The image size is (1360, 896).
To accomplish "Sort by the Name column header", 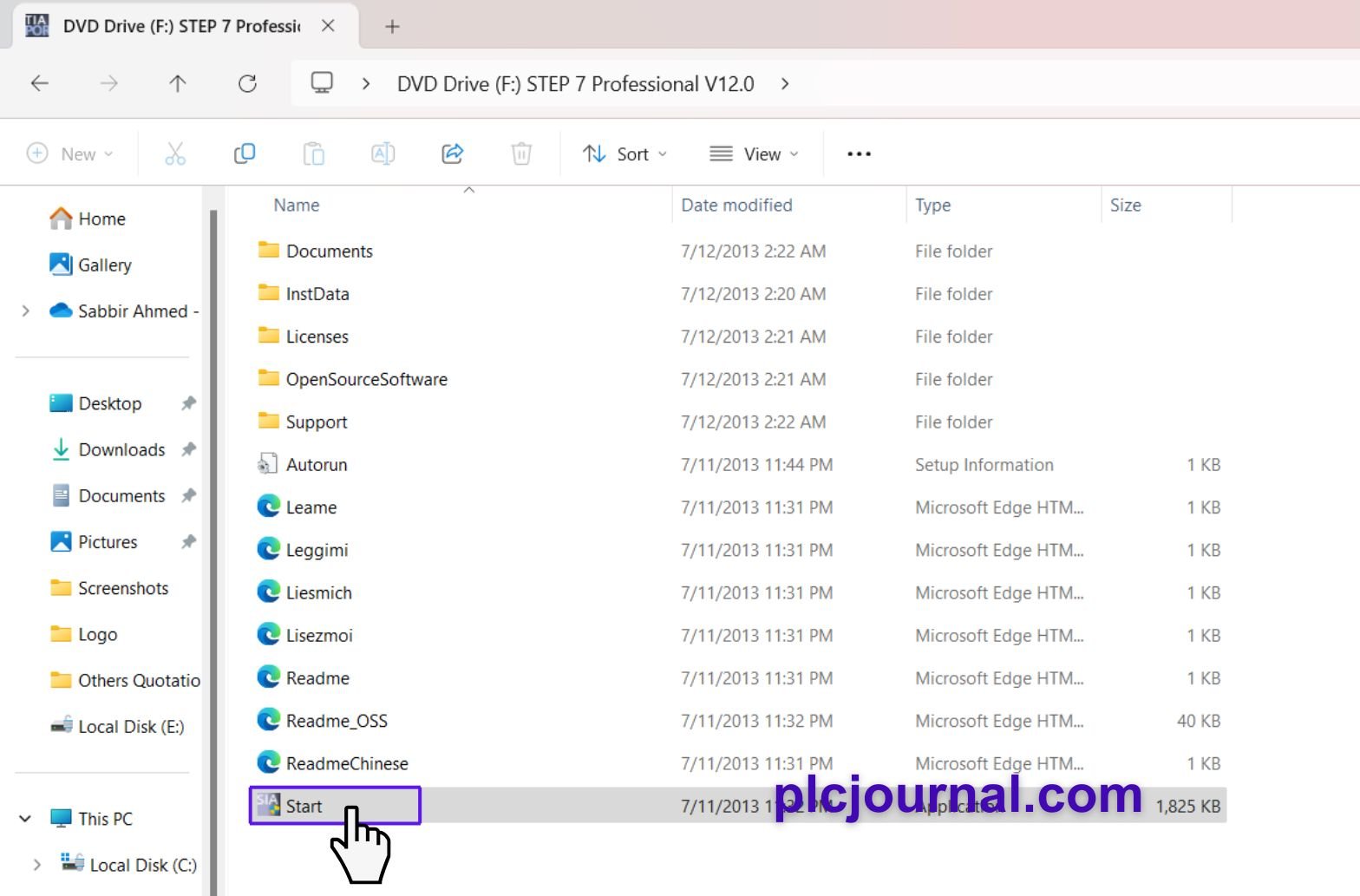I will tap(297, 205).
